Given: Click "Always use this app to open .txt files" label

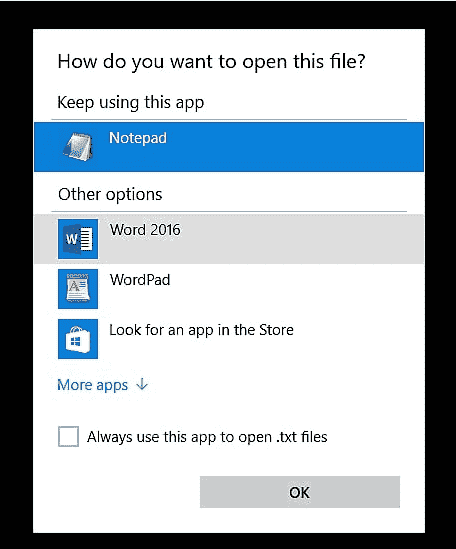Looking at the screenshot, I should [207, 437].
